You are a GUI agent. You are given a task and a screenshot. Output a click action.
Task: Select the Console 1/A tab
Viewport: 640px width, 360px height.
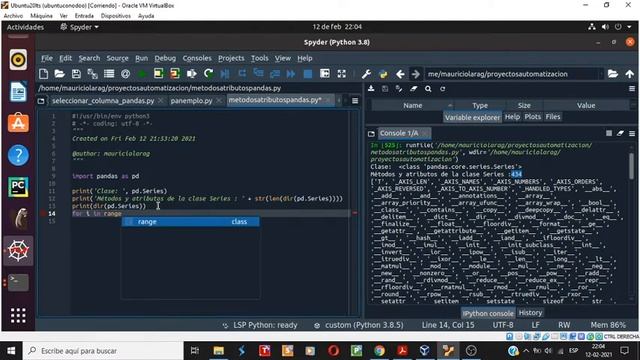[399, 133]
